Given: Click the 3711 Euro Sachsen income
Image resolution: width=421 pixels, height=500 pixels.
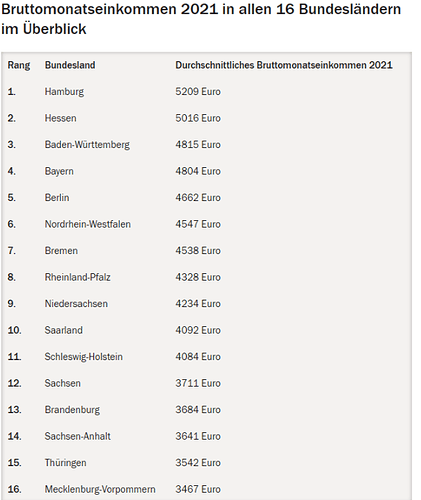Looking at the screenshot, I should pos(198,383).
